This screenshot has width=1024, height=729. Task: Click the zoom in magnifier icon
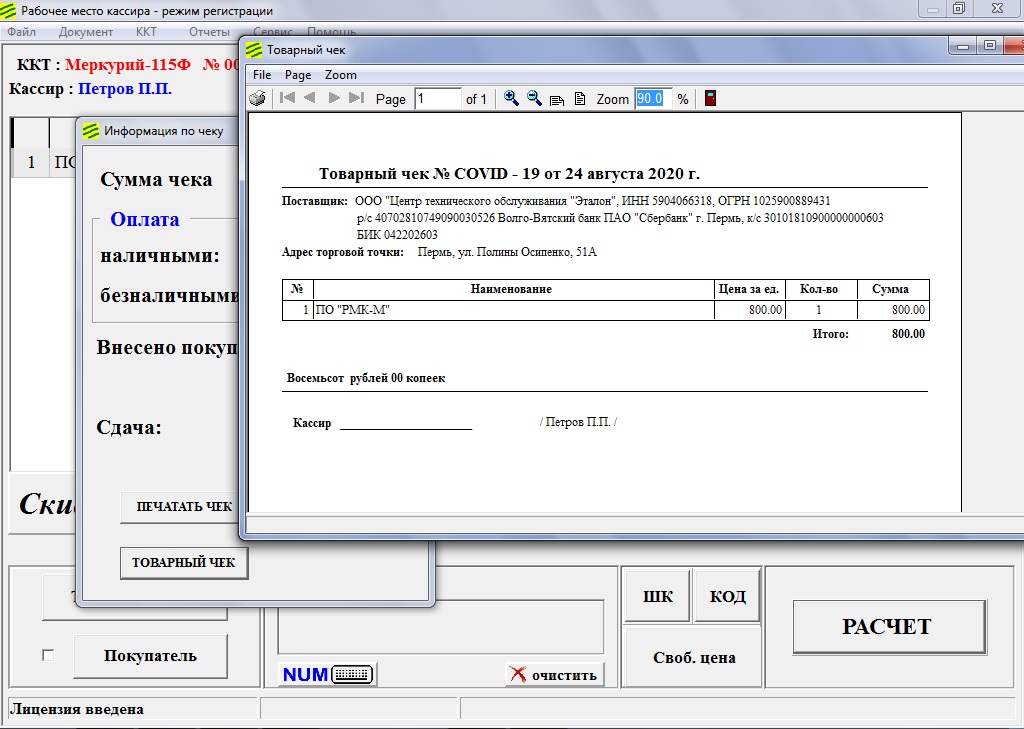(x=511, y=98)
